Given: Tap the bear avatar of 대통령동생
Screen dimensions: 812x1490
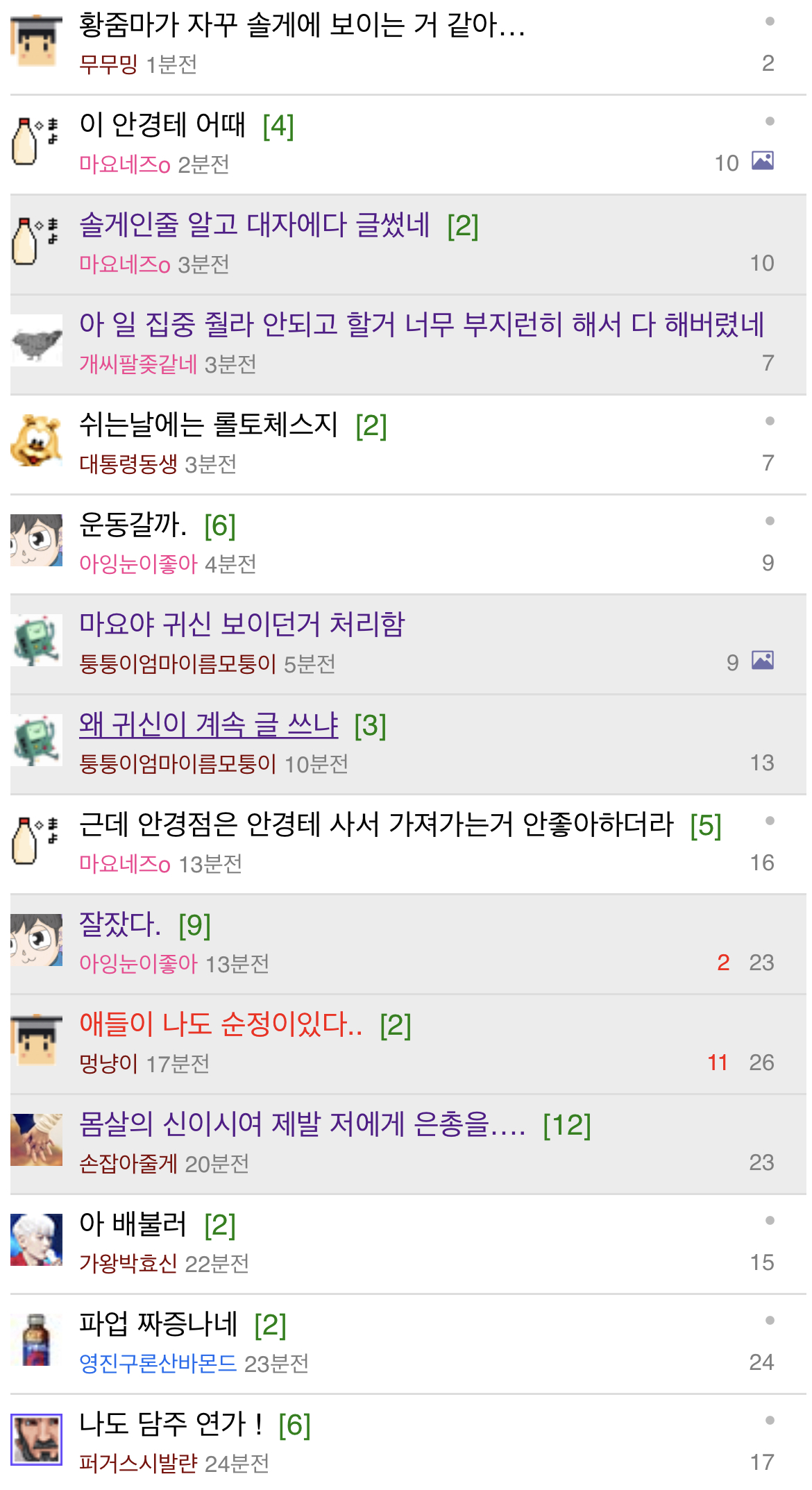Looking at the screenshot, I should tap(36, 441).
